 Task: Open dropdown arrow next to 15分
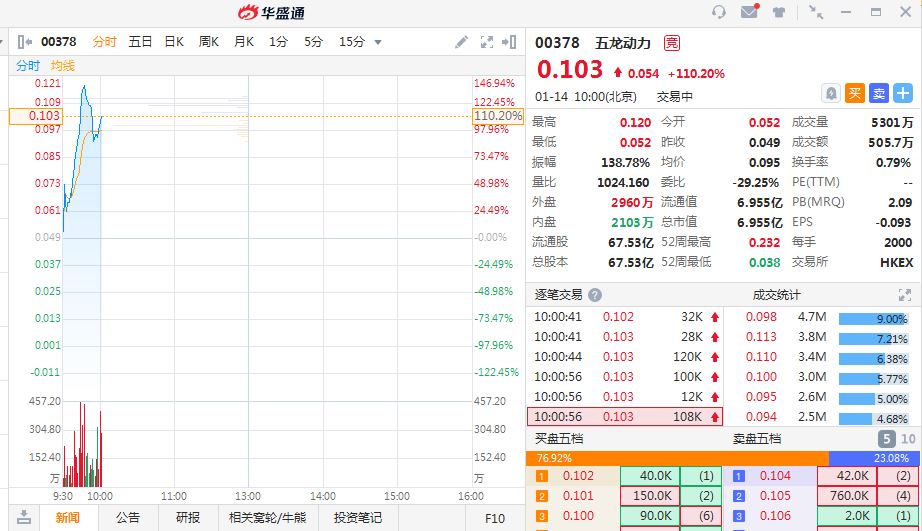tap(378, 42)
